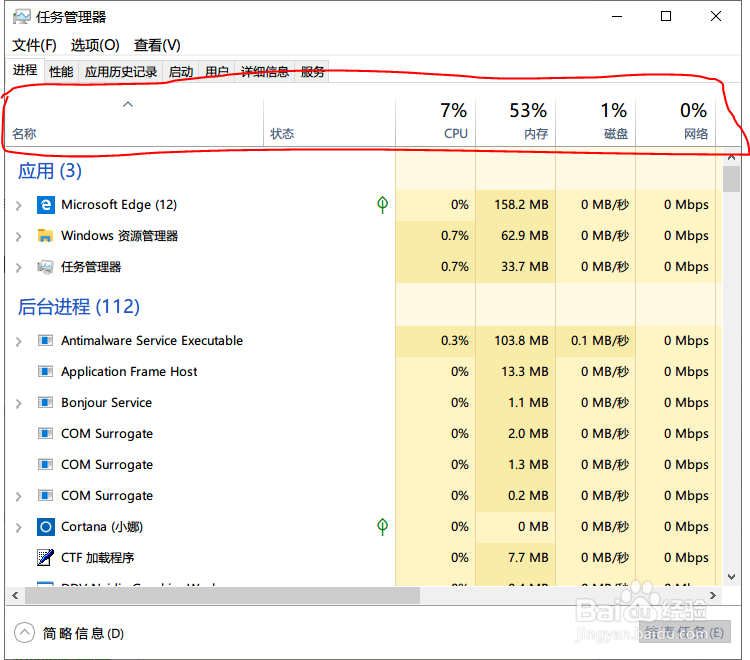This screenshot has height=660, width=750.
Task: Switch to the 详细信息 tab
Action: coord(265,72)
